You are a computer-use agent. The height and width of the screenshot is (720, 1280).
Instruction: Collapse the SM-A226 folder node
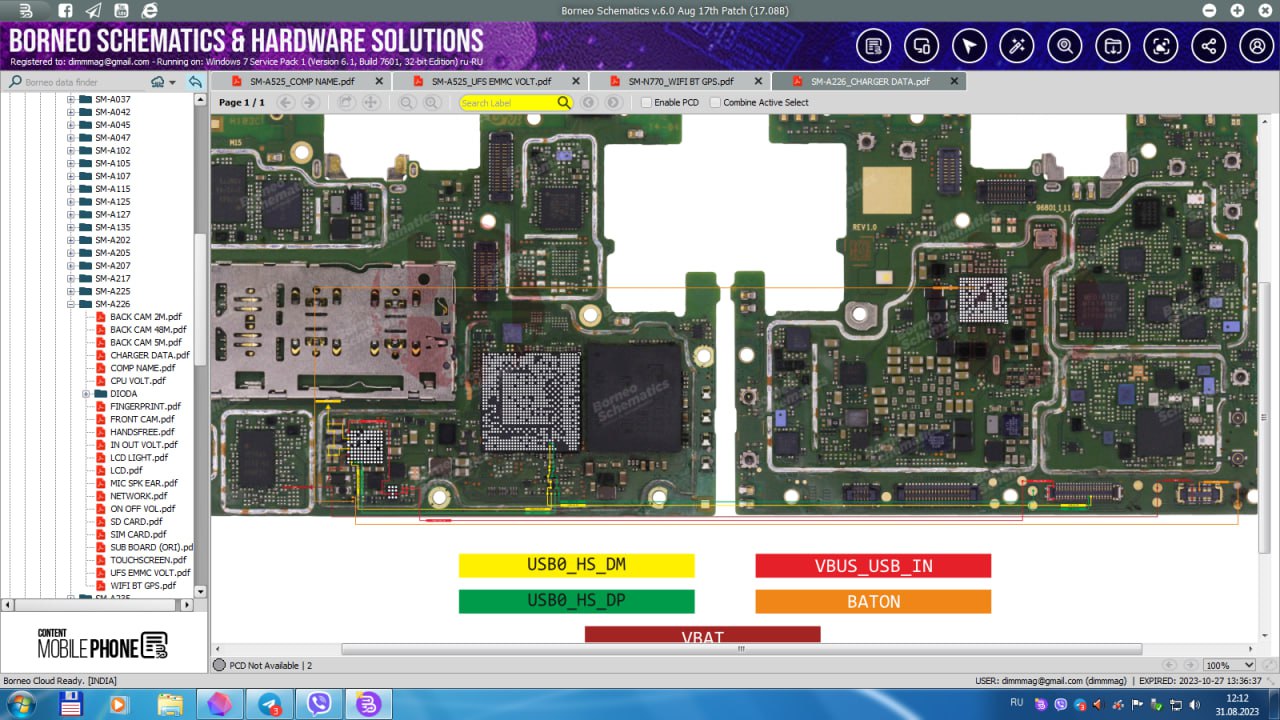[x=71, y=304]
